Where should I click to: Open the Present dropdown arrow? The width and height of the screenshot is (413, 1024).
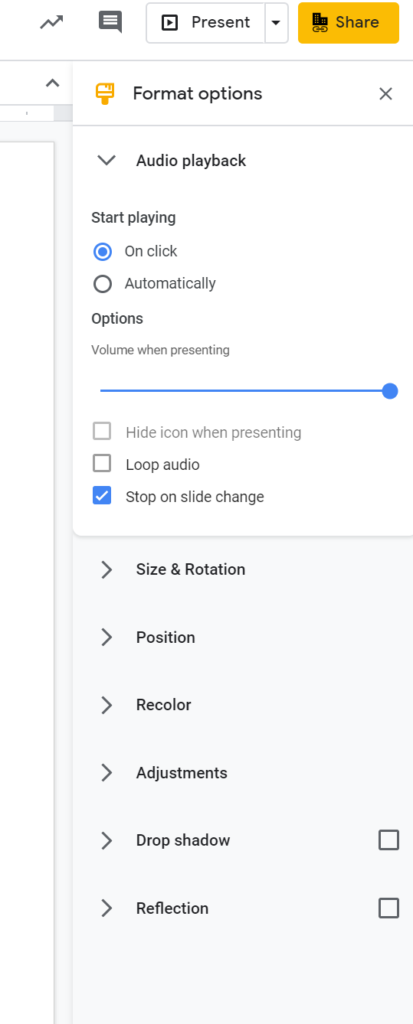pyautogui.click(x=276, y=23)
